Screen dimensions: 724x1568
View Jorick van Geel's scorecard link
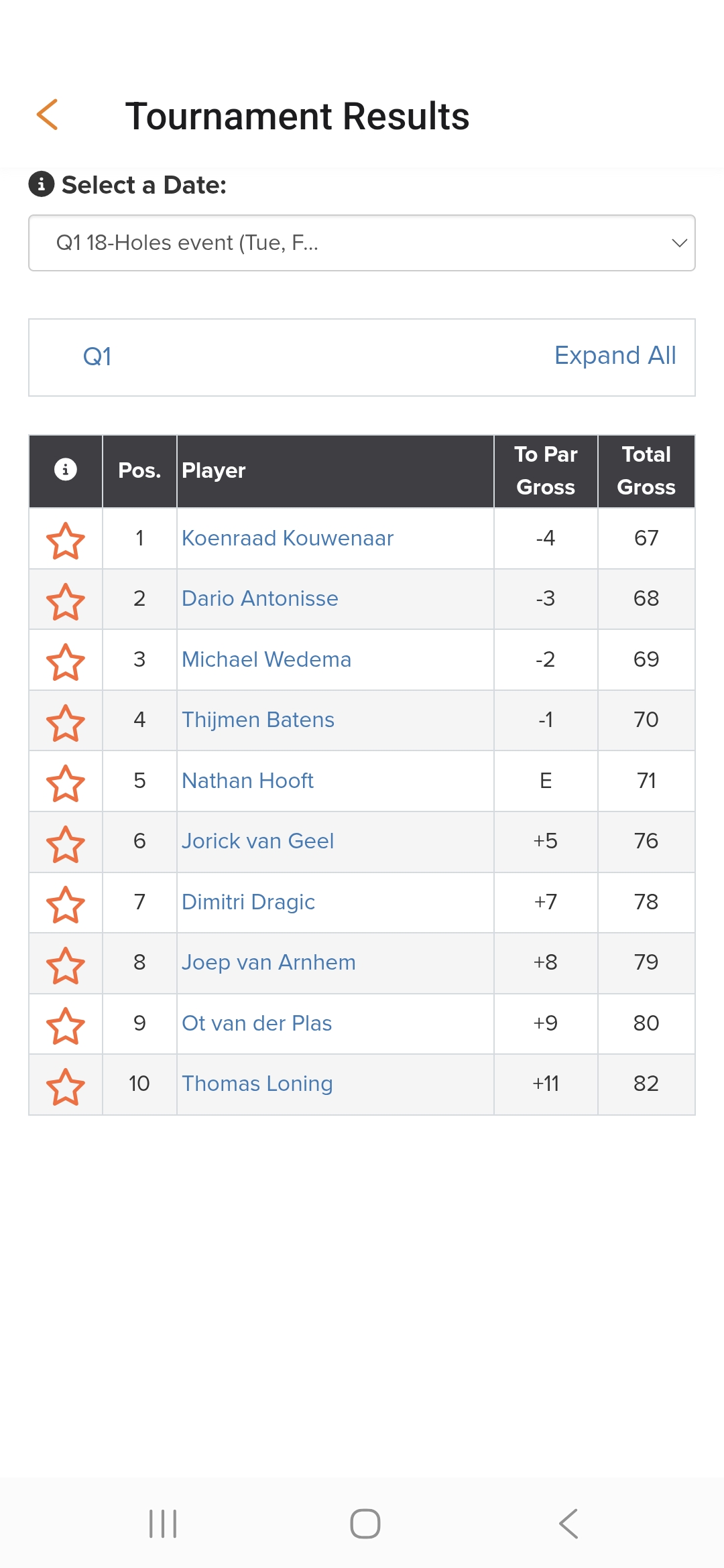click(x=257, y=841)
